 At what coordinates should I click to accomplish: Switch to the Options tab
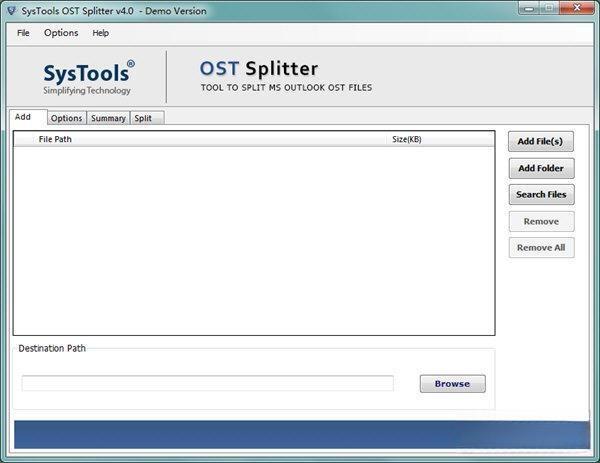(67, 118)
